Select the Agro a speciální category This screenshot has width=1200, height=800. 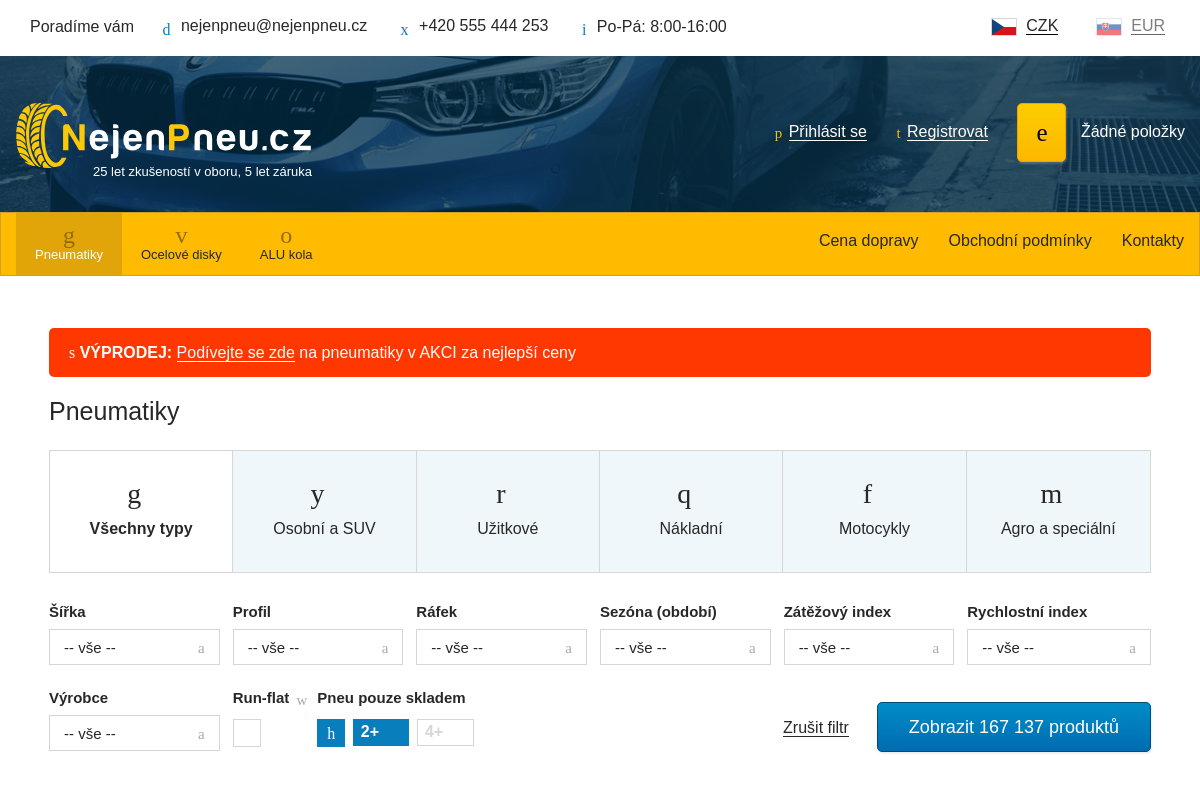tap(1057, 510)
